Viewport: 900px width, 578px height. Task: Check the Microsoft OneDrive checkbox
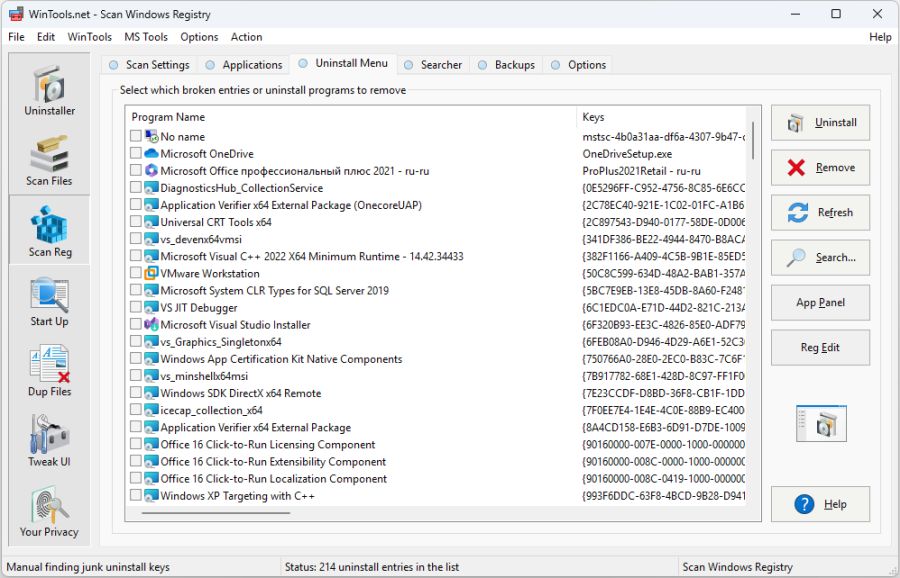[x=135, y=153]
